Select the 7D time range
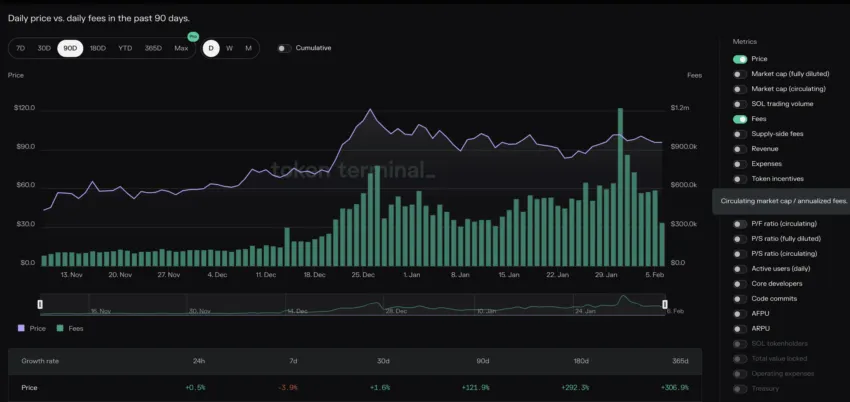This screenshot has height=402, width=850. pos(21,48)
